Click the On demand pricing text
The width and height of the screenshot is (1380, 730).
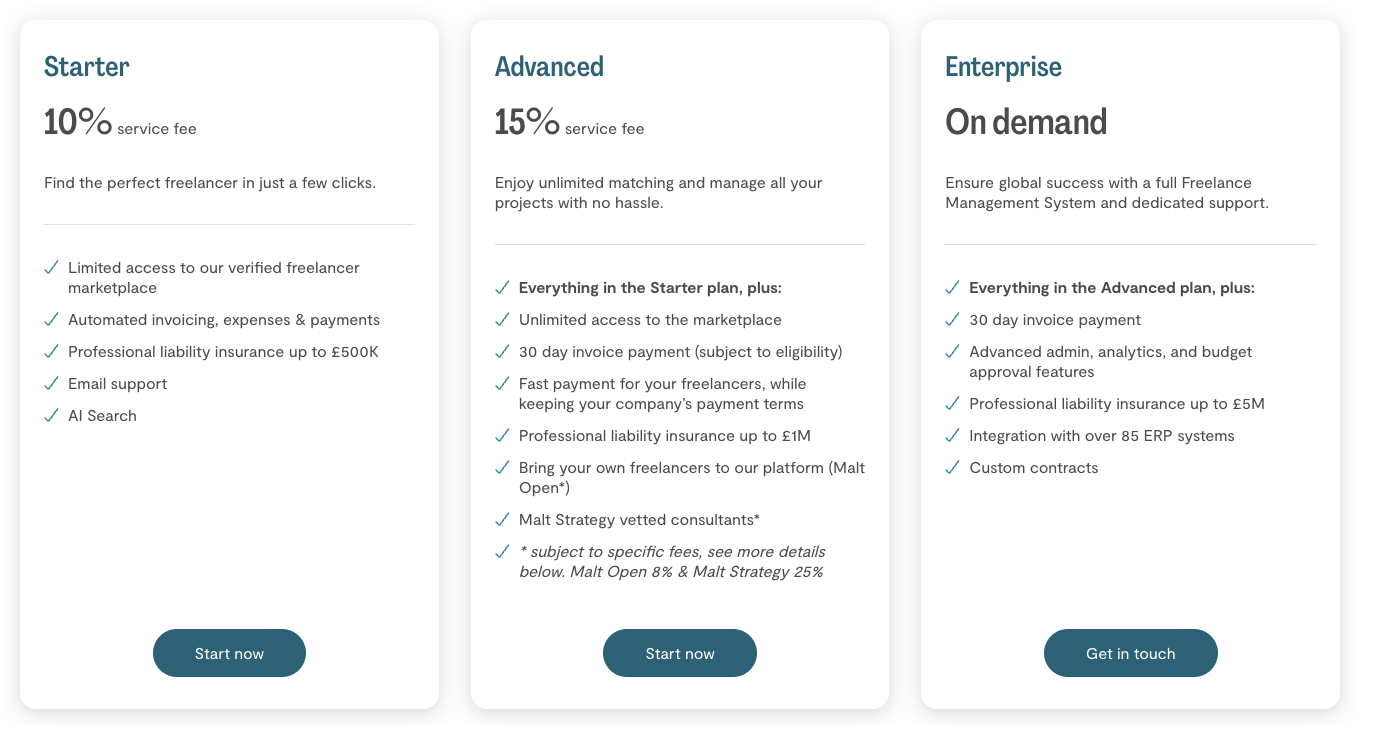1026,123
